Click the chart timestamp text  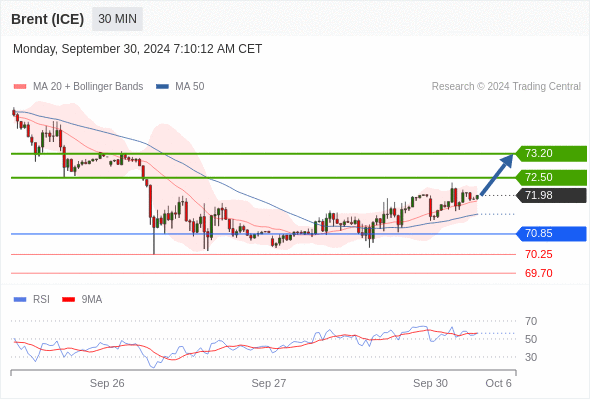pos(137,49)
